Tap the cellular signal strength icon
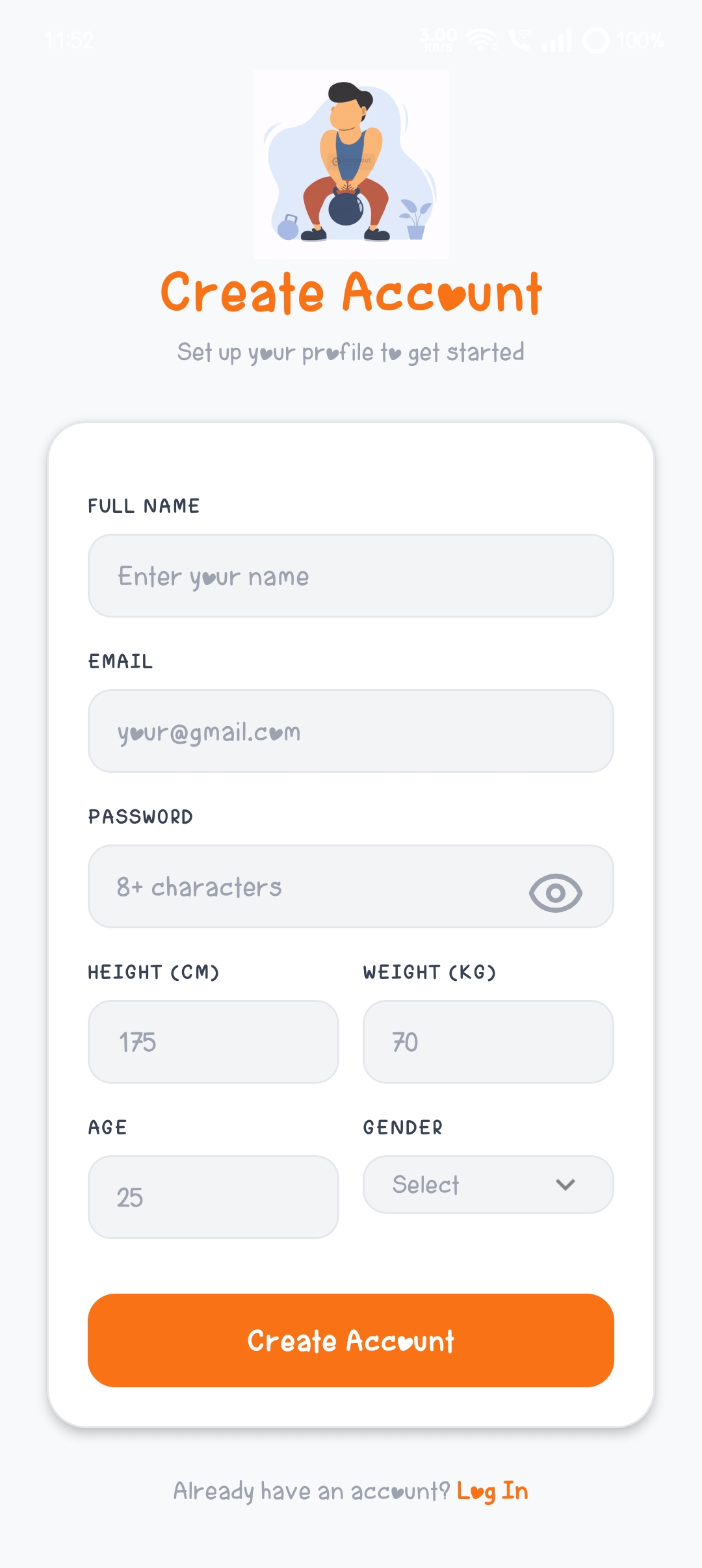702x1568 pixels. point(557,40)
